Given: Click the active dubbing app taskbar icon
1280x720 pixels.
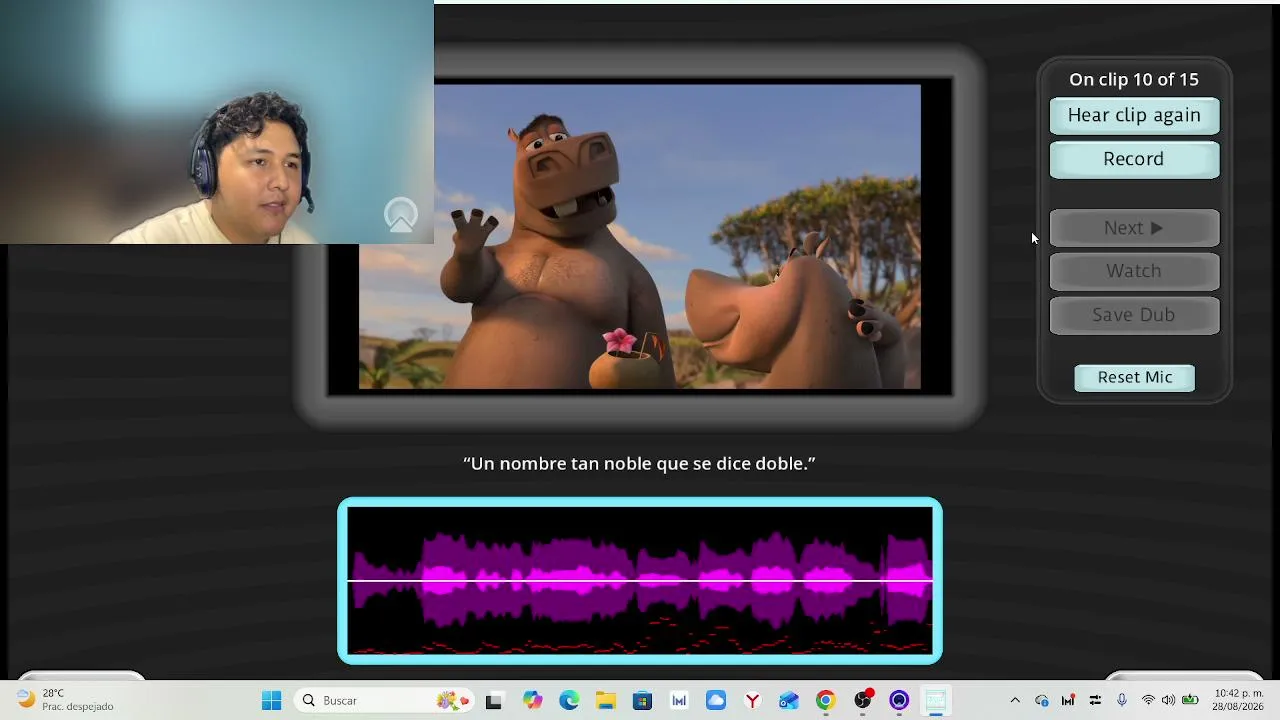Looking at the screenshot, I should (x=935, y=701).
